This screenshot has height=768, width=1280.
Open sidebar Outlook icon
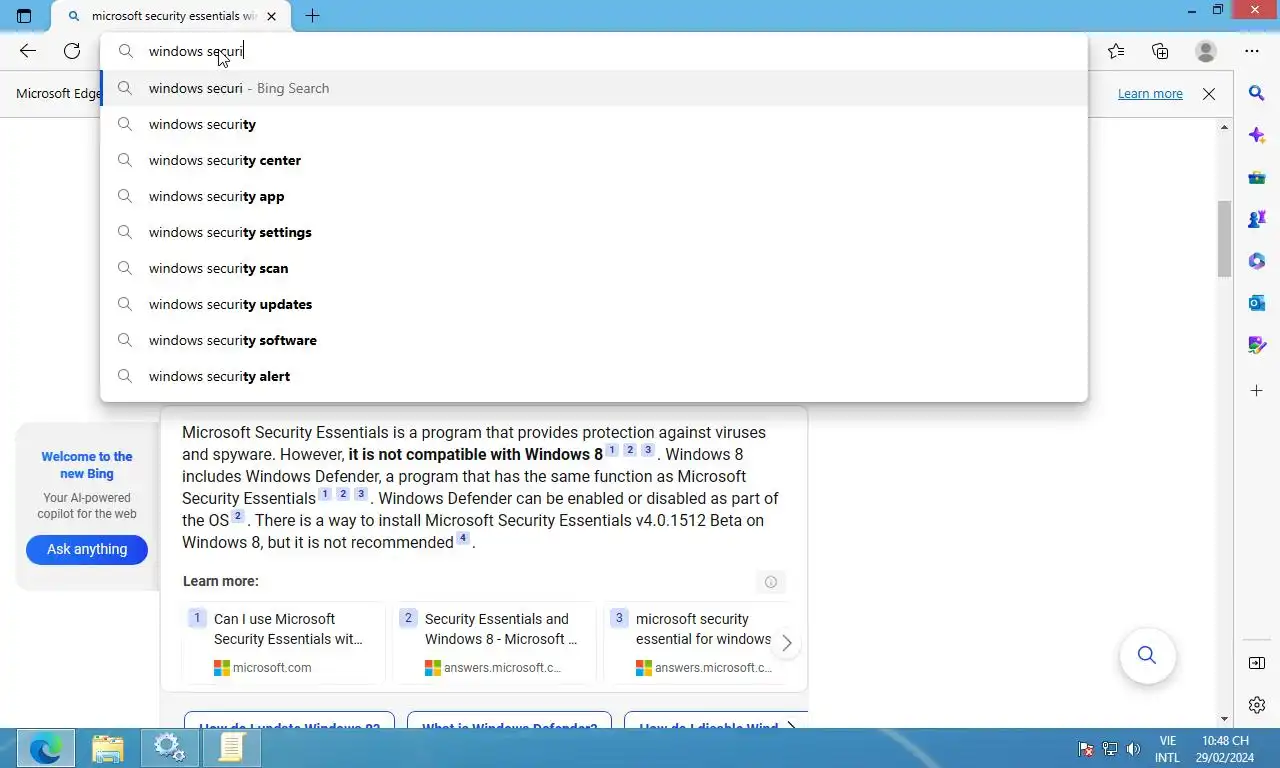pyautogui.click(x=1257, y=303)
